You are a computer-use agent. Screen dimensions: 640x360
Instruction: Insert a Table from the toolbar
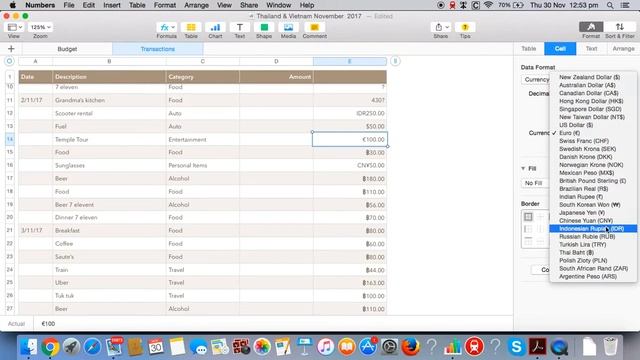click(x=191, y=27)
